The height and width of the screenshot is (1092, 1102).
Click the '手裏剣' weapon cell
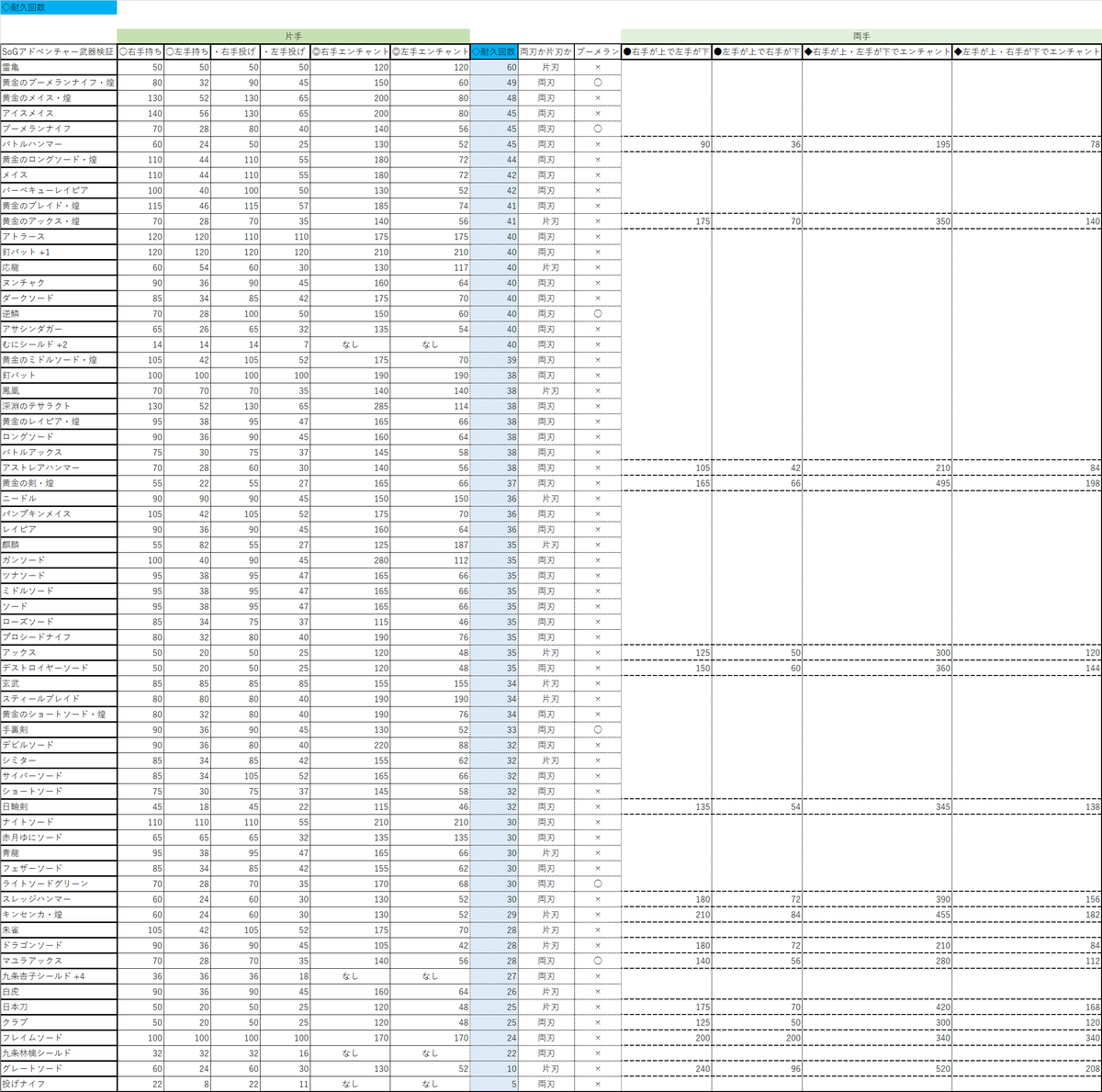(x=59, y=729)
